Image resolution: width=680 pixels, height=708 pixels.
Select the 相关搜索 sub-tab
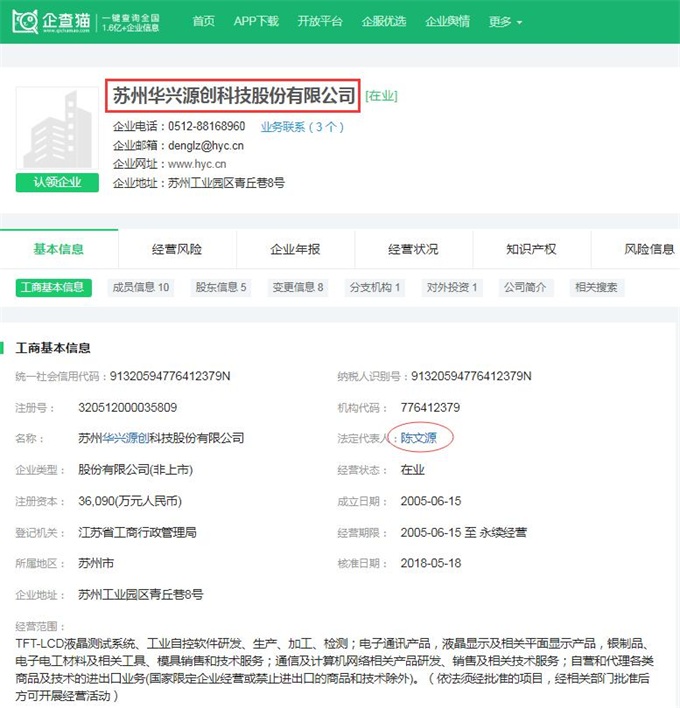coord(596,288)
